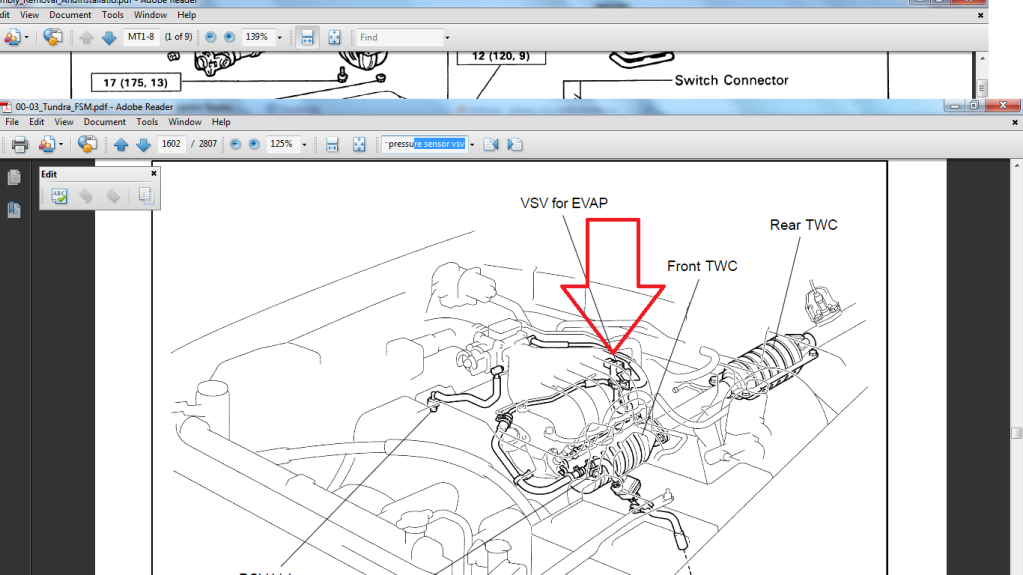
Task: Click Redo icon in Edit toolbar
Action: point(113,196)
